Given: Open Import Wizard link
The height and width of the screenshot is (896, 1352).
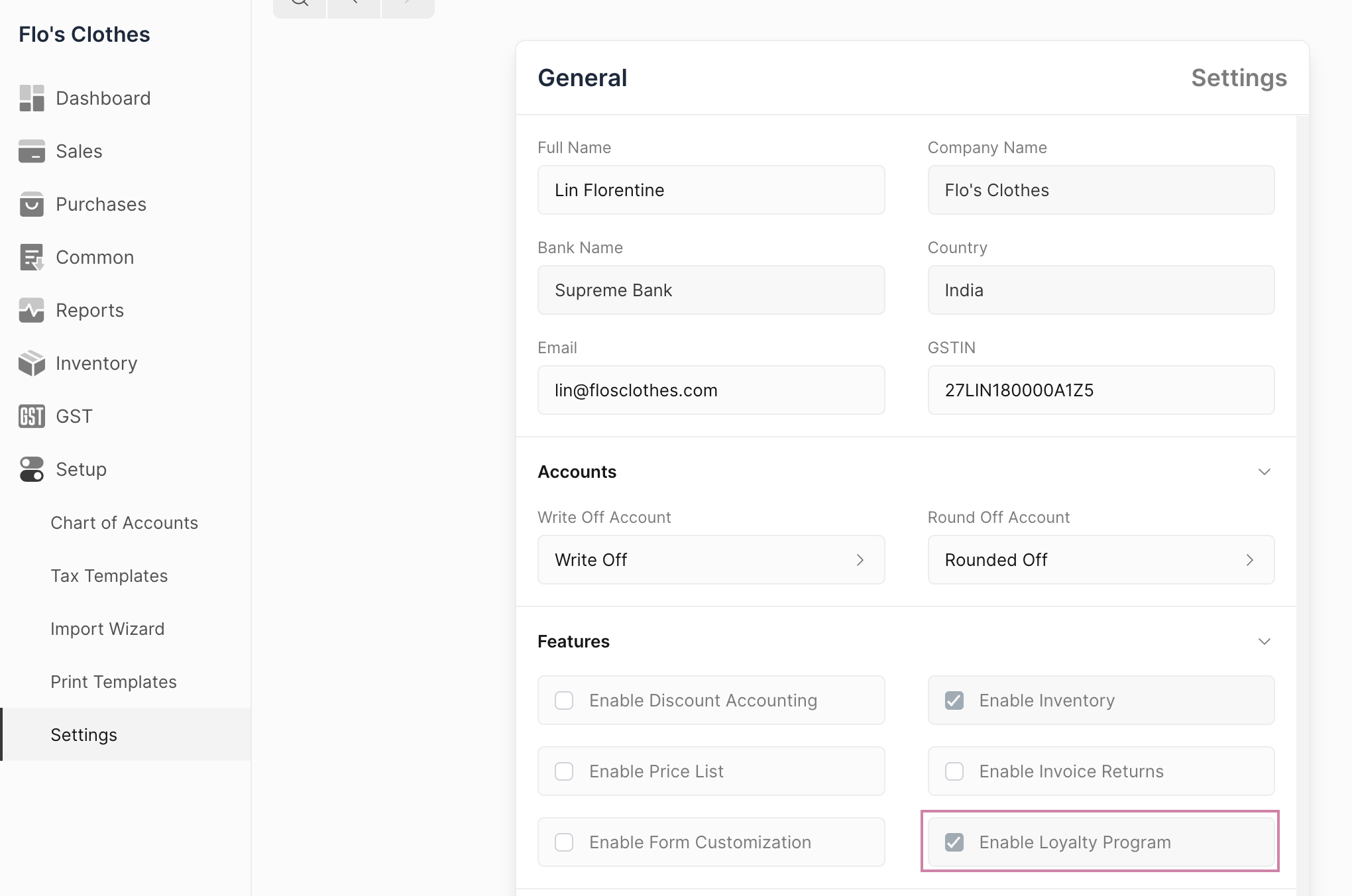Looking at the screenshot, I should pyautogui.click(x=107, y=629).
